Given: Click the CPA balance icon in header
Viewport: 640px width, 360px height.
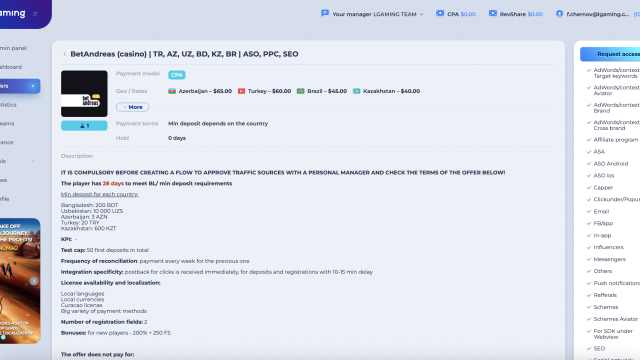Looking at the screenshot, I should [440, 13].
